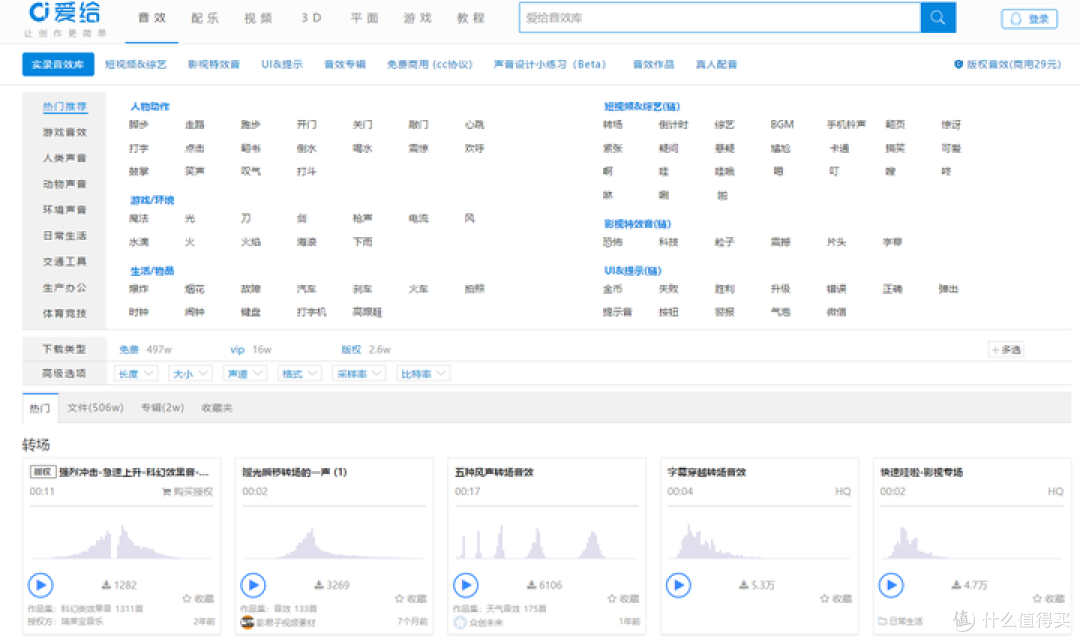Open the 配乐 top navigation item
Image resolution: width=1080 pixels, height=642 pixels.
tap(205, 18)
